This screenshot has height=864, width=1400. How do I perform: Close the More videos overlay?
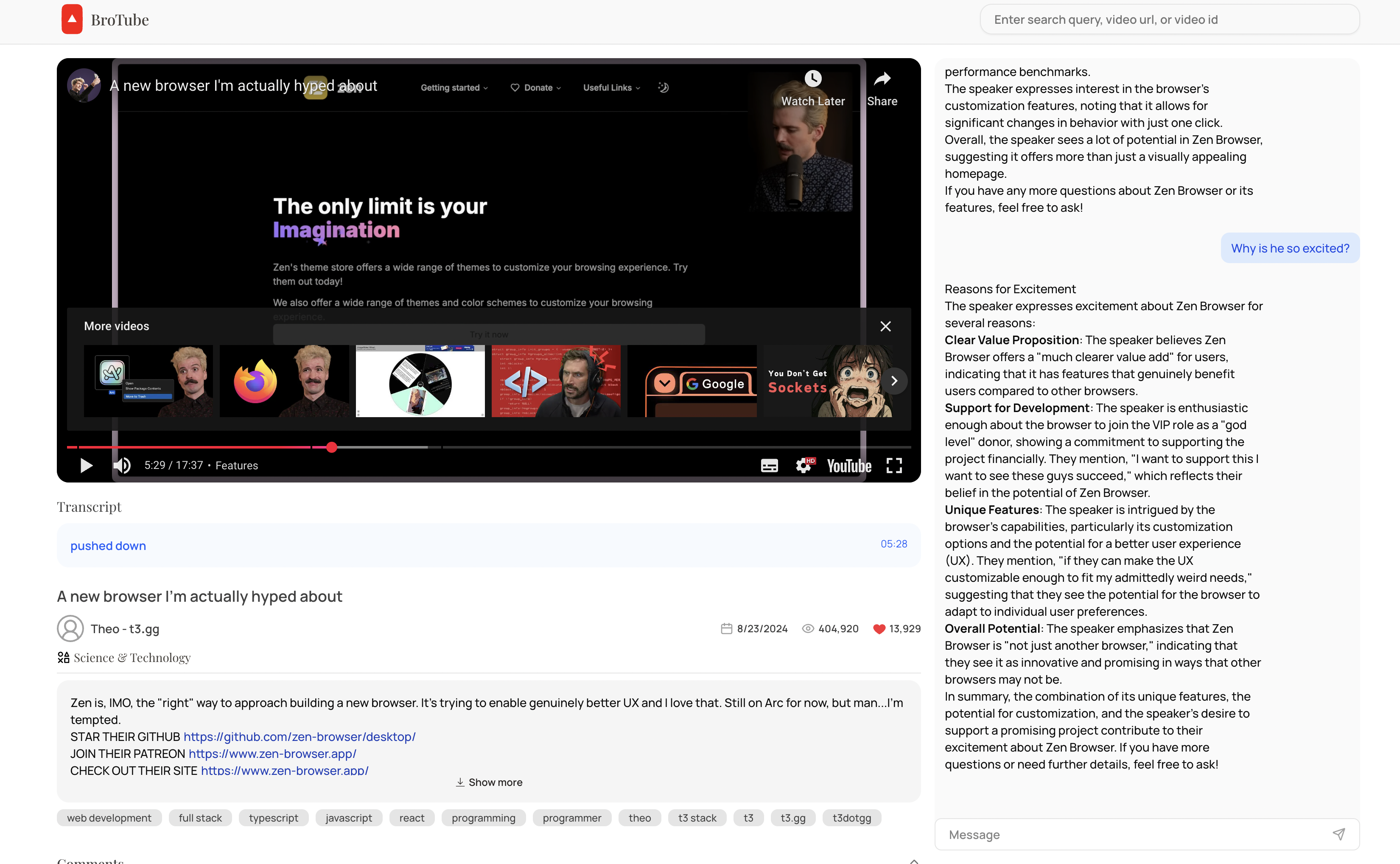click(x=885, y=326)
